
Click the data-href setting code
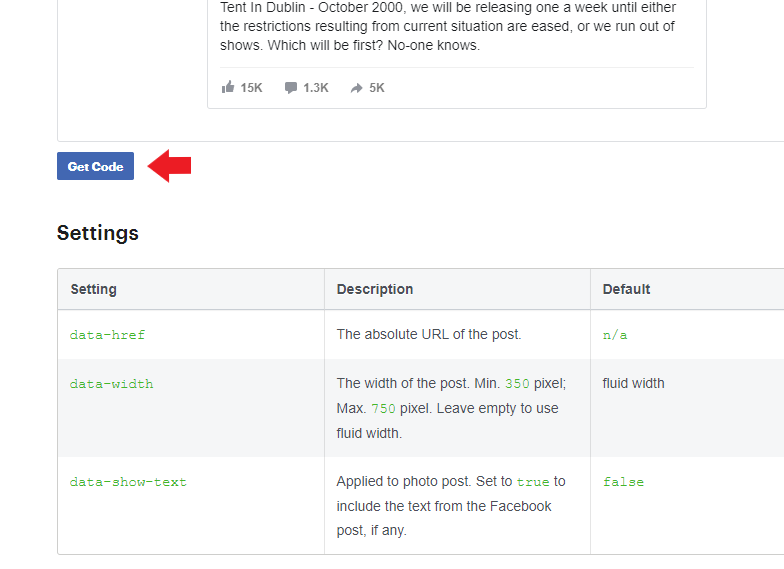[107, 335]
